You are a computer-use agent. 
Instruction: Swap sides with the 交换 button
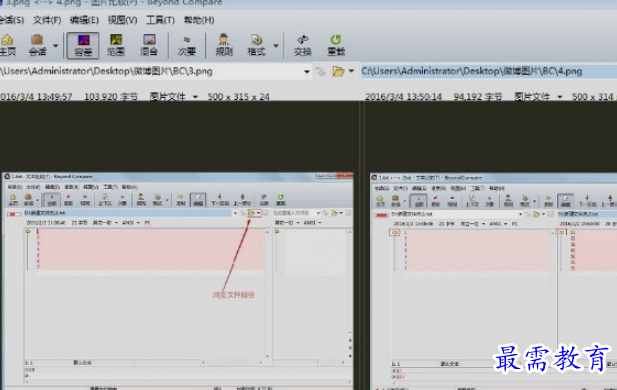pyautogui.click(x=303, y=45)
